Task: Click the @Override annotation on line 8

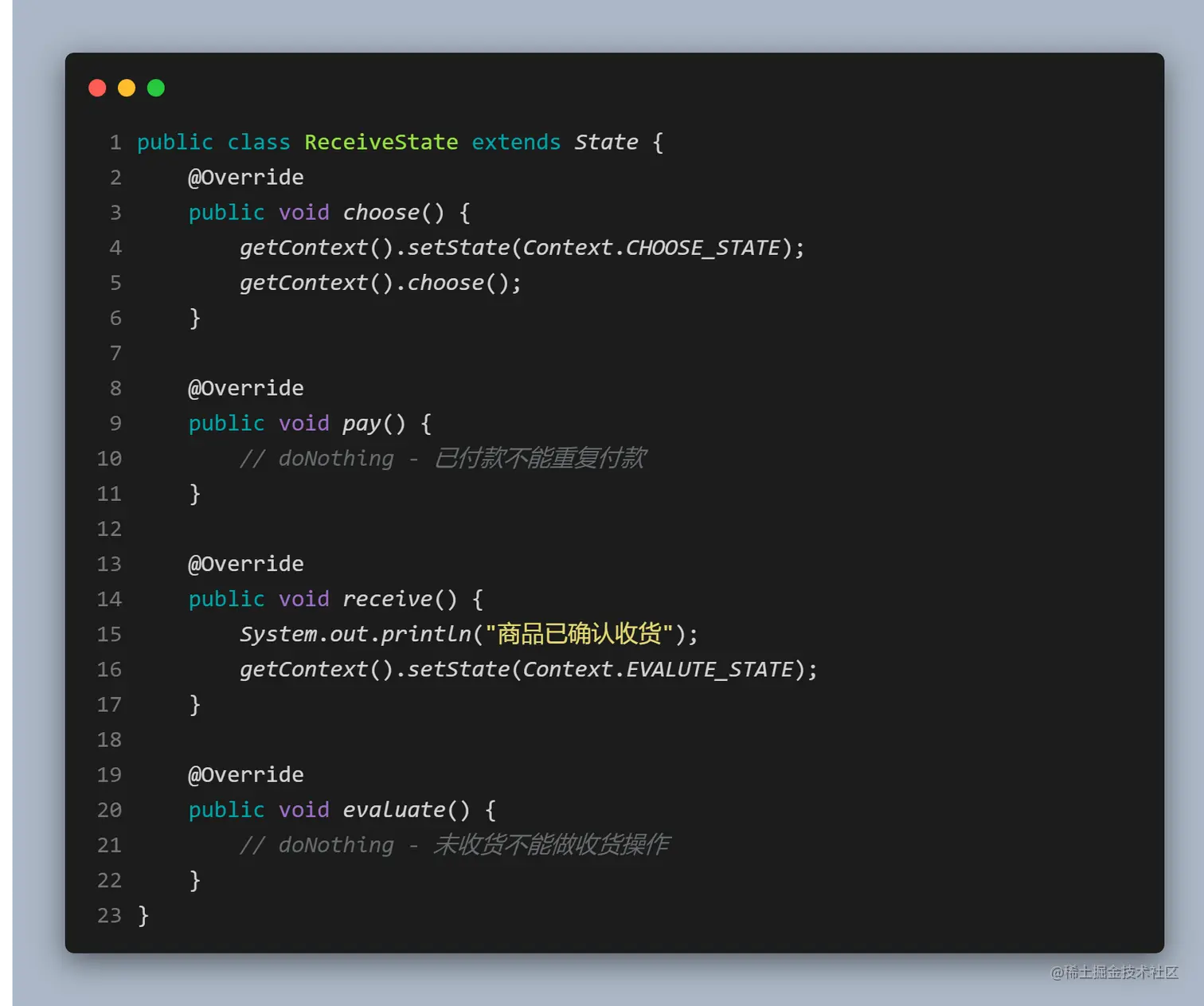Action: (x=246, y=388)
